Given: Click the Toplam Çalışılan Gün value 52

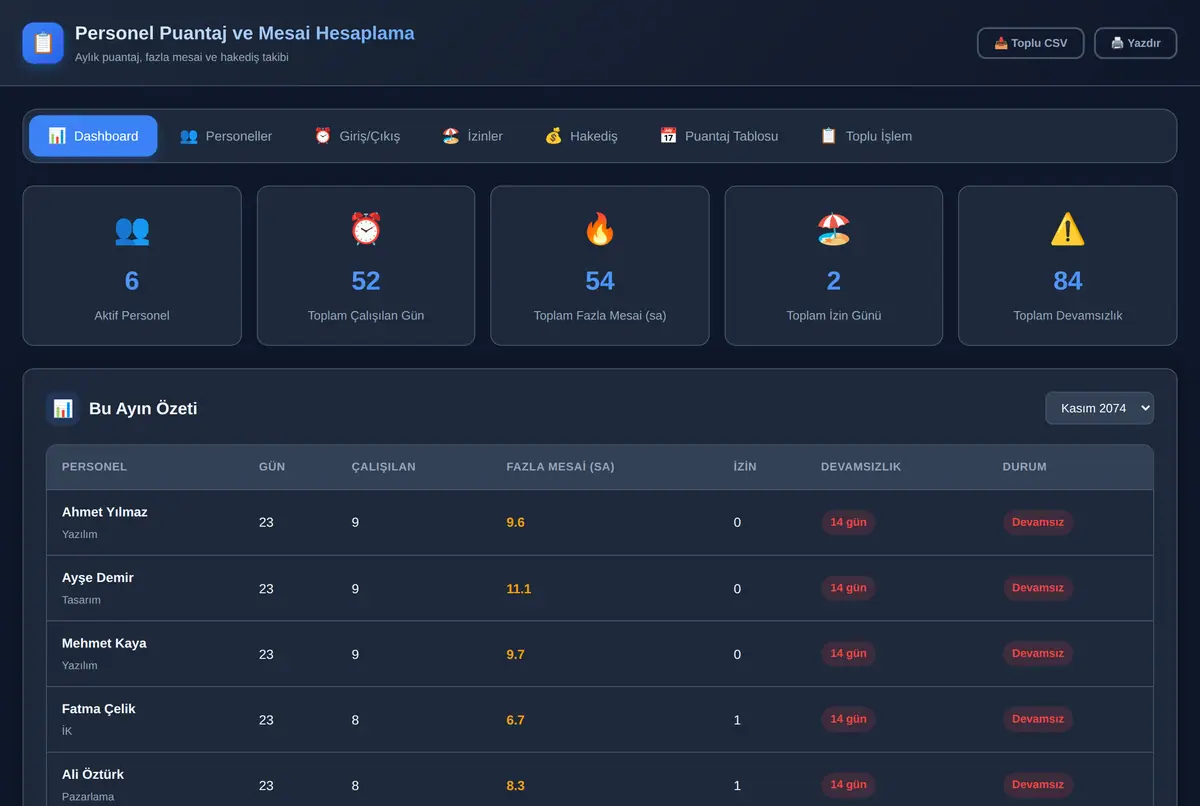Looking at the screenshot, I should (x=366, y=281).
